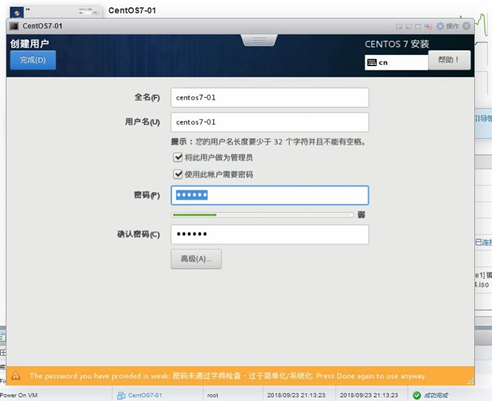The width and height of the screenshot is (492, 401).
Task: Click the username length hint text
Action: coord(269,142)
